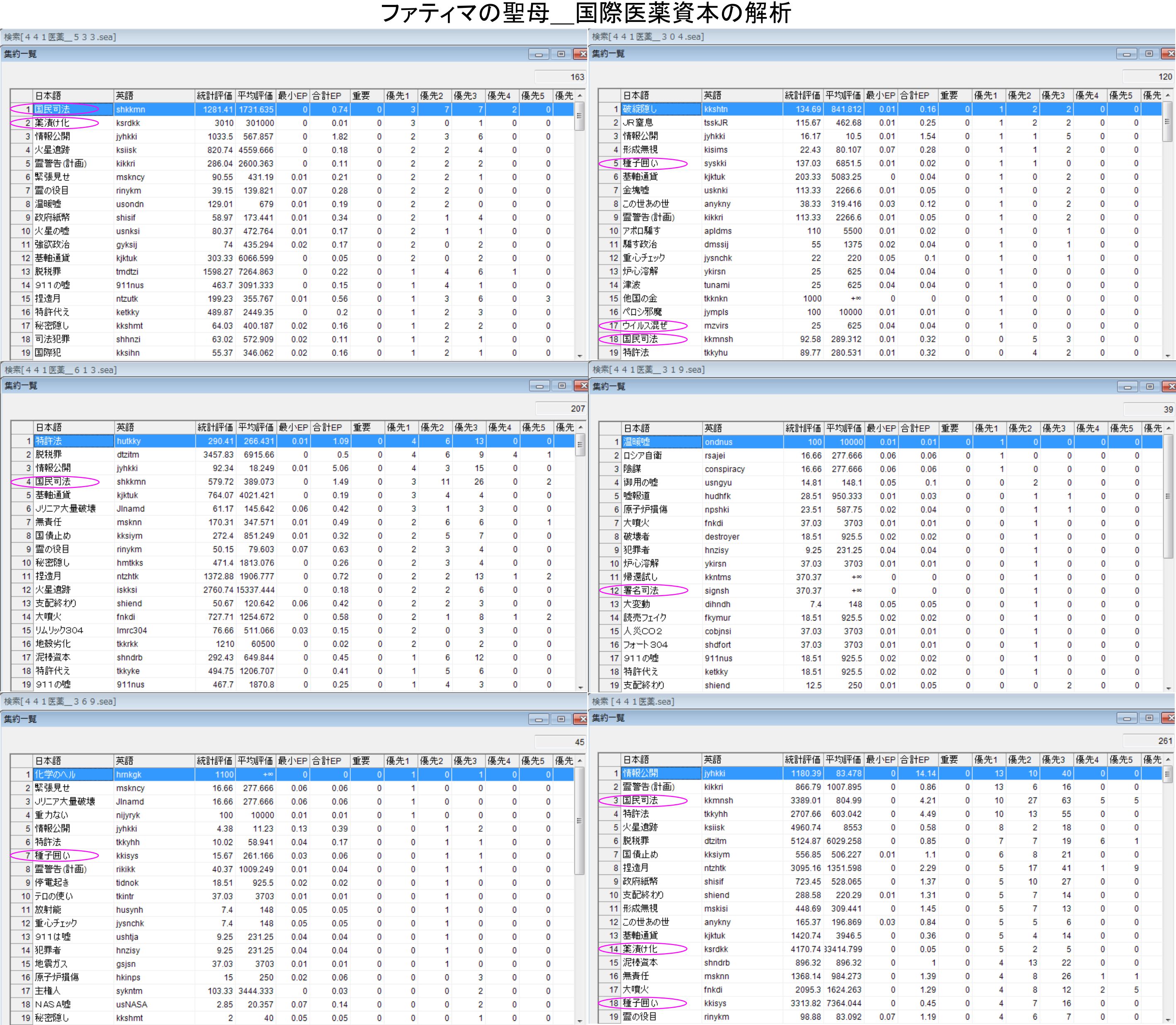Select the 署名司法 row
Image resolution: width=1176 pixels, height=1025 pixels.
641,591
